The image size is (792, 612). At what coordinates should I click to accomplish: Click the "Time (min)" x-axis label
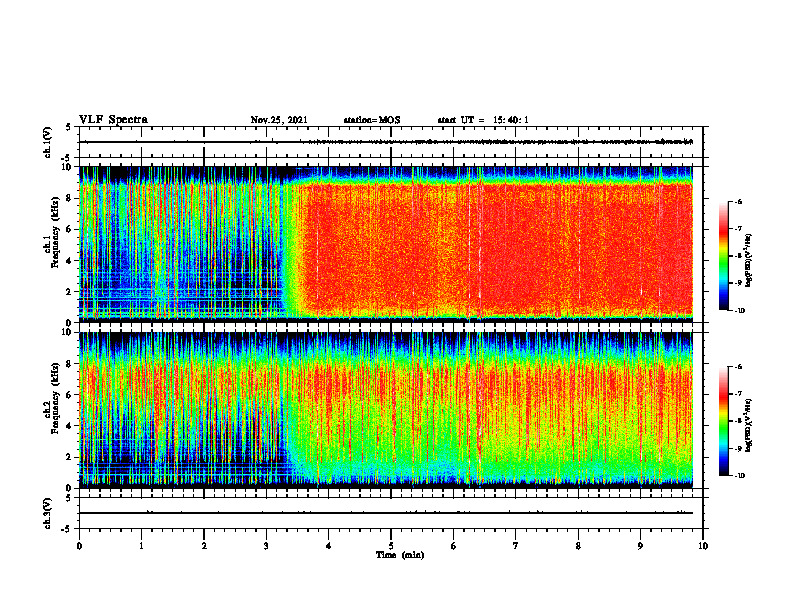click(400, 555)
